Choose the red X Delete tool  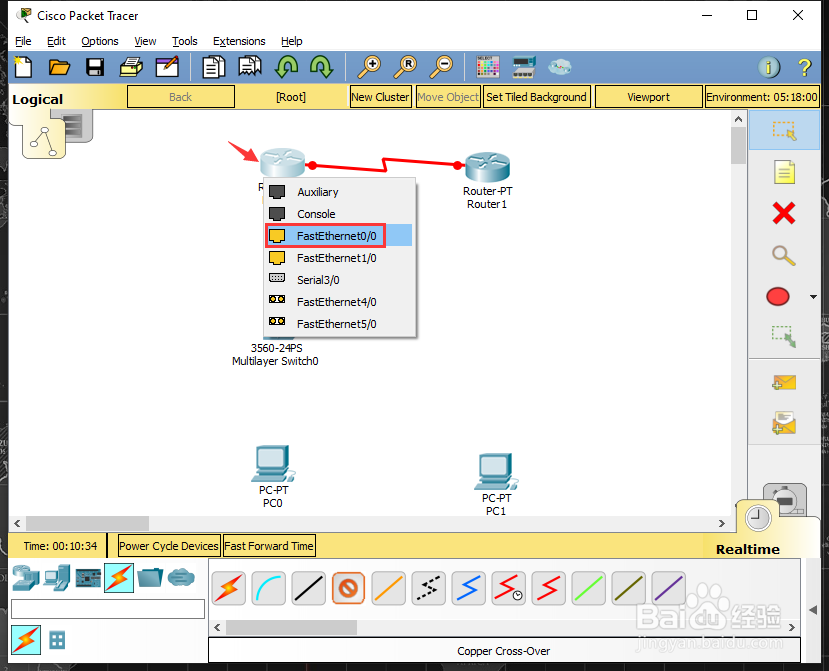coord(784,214)
